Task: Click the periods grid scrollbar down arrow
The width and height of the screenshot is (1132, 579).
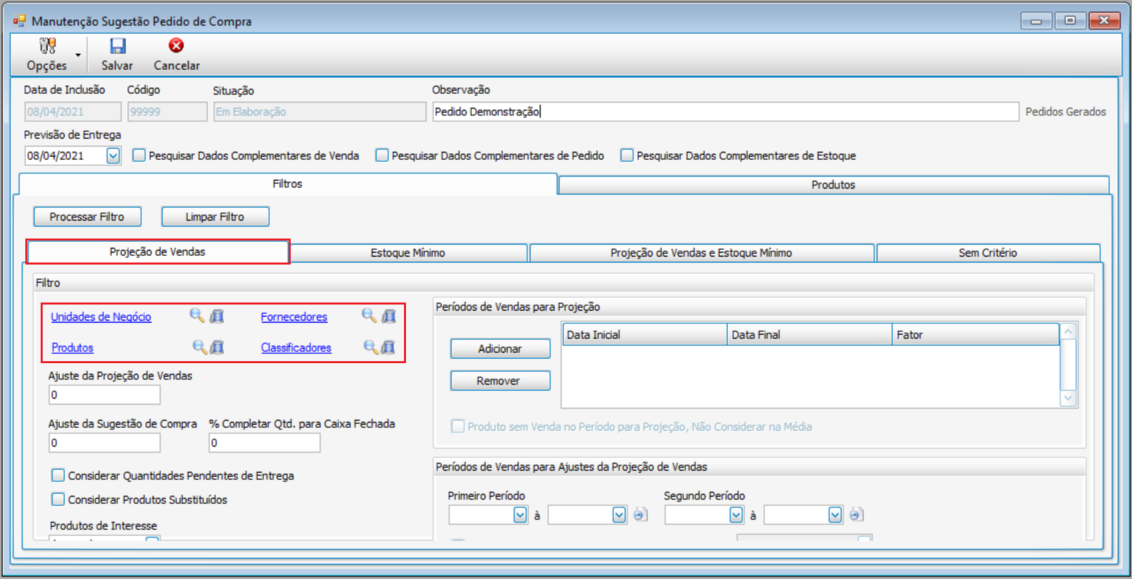Action: [x=1068, y=398]
